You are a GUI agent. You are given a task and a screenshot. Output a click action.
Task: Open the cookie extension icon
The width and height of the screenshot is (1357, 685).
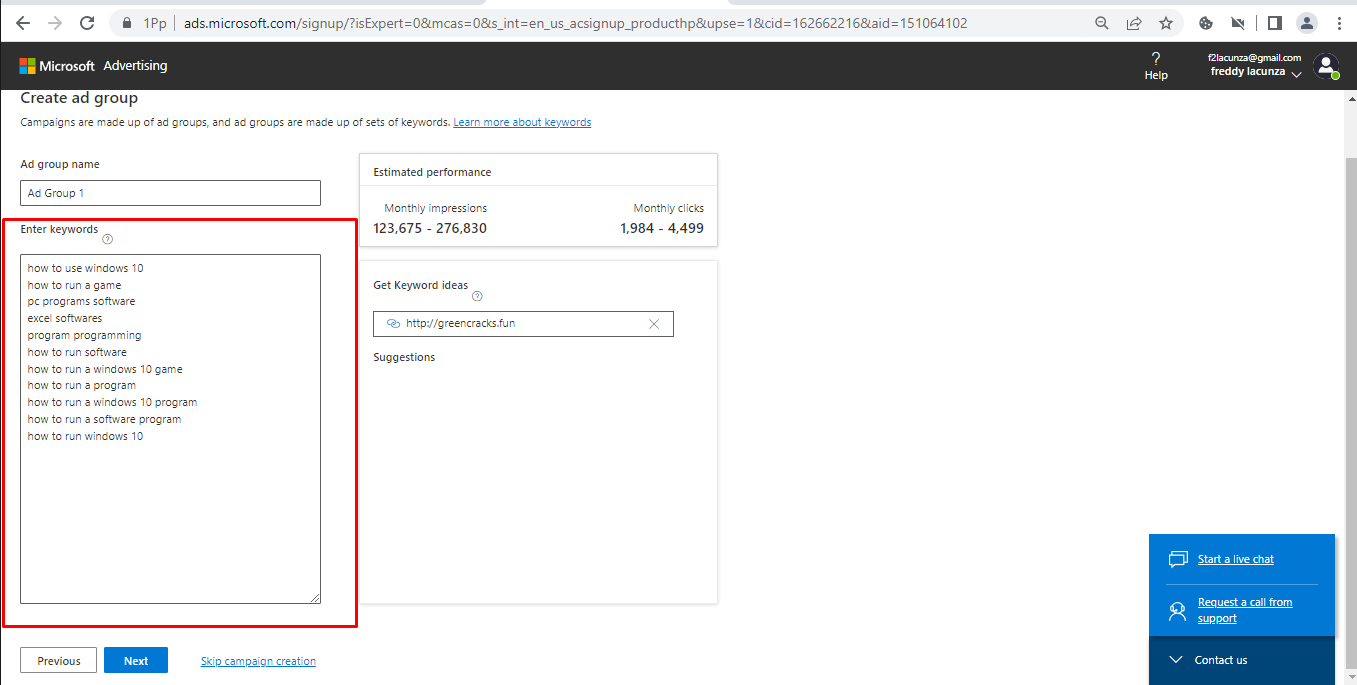click(x=1206, y=23)
